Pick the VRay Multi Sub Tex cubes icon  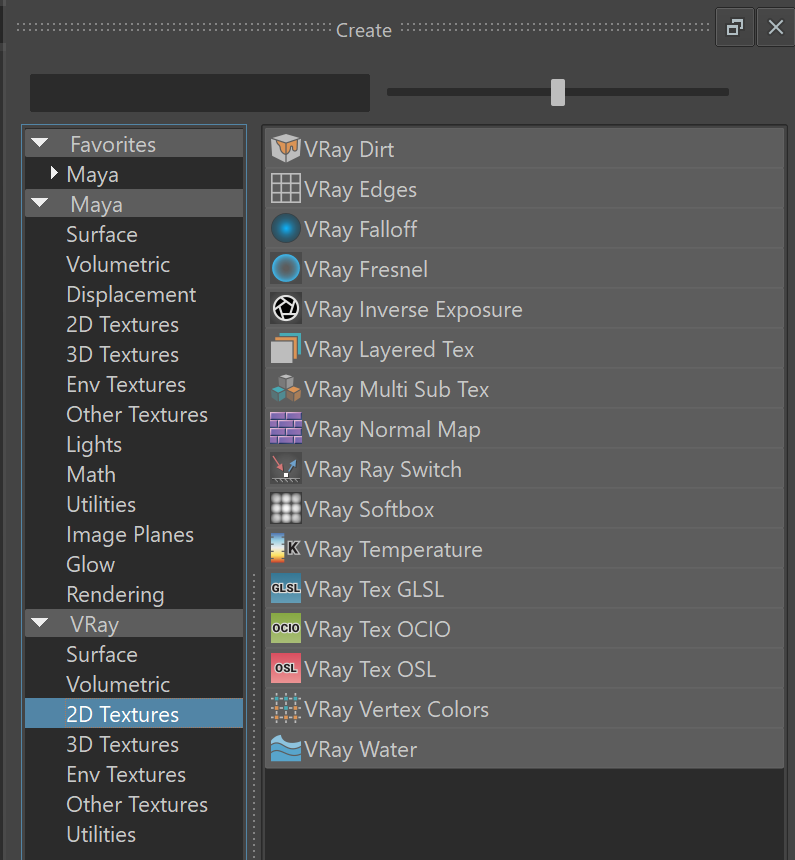tap(285, 389)
